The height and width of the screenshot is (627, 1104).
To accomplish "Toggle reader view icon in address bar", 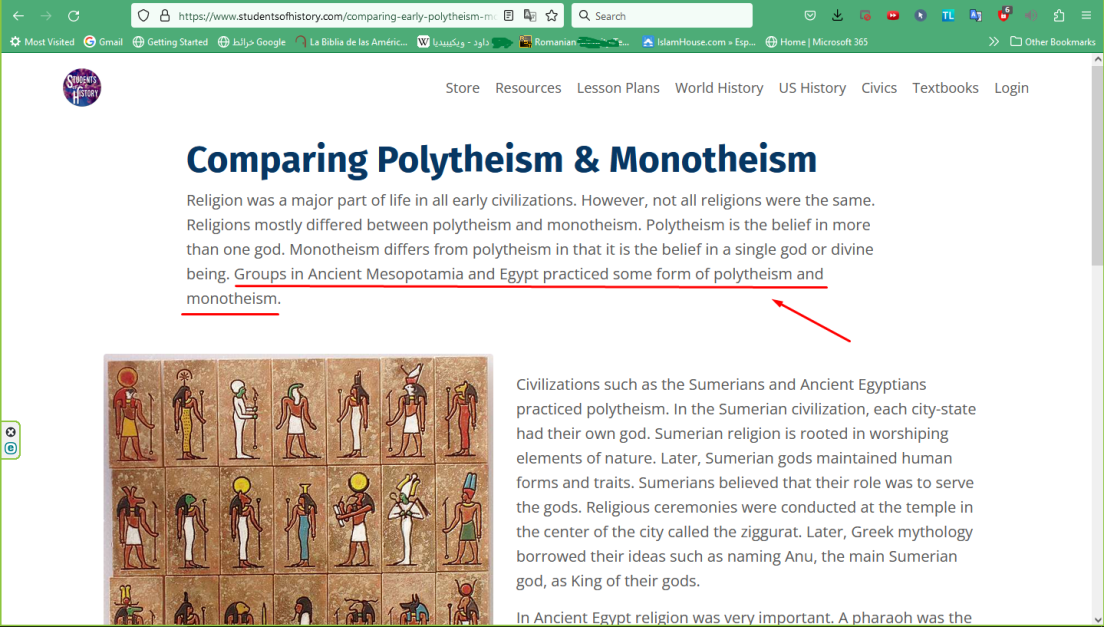I will (508, 15).
